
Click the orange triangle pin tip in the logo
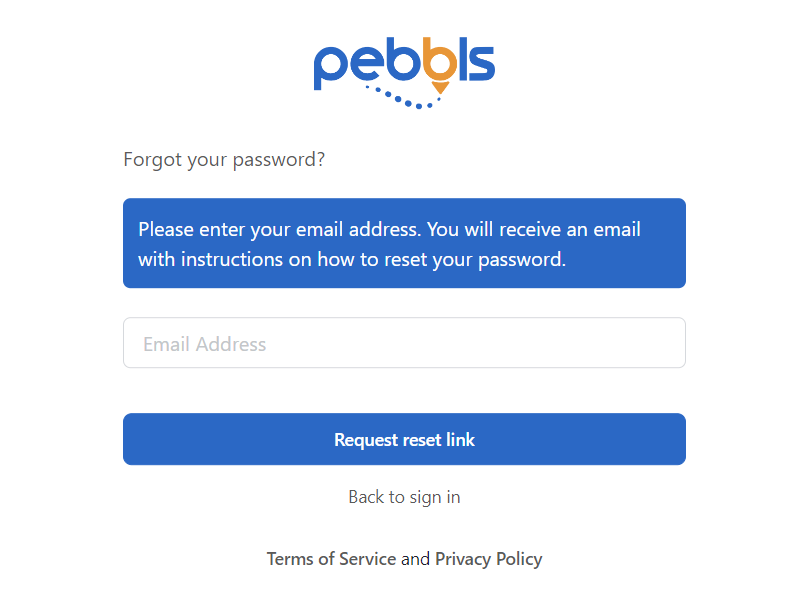coord(440,88)
